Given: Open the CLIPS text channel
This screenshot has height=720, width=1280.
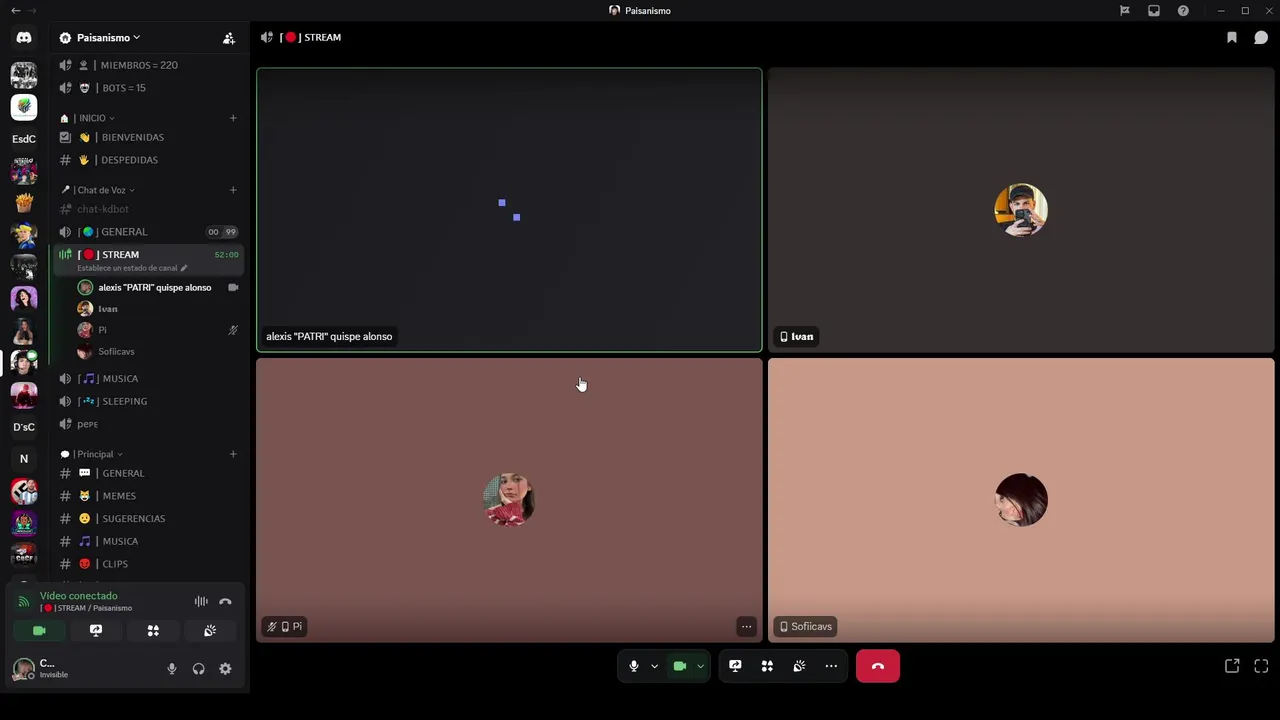Looking at the screenshot, I should pyautogui.click(x=148, y=564).
